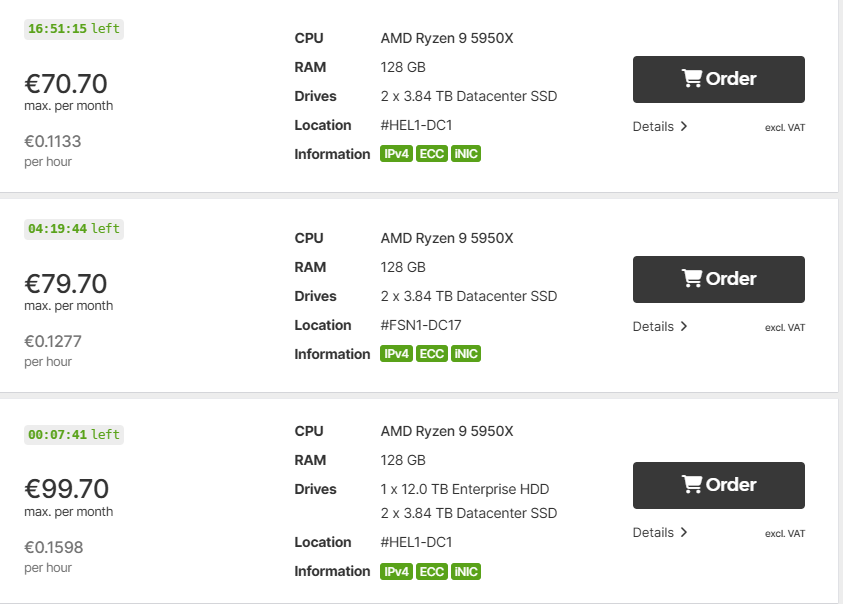
Task: Order the €70.70 HEL1-DC1 server
Action: click(719, 79)
